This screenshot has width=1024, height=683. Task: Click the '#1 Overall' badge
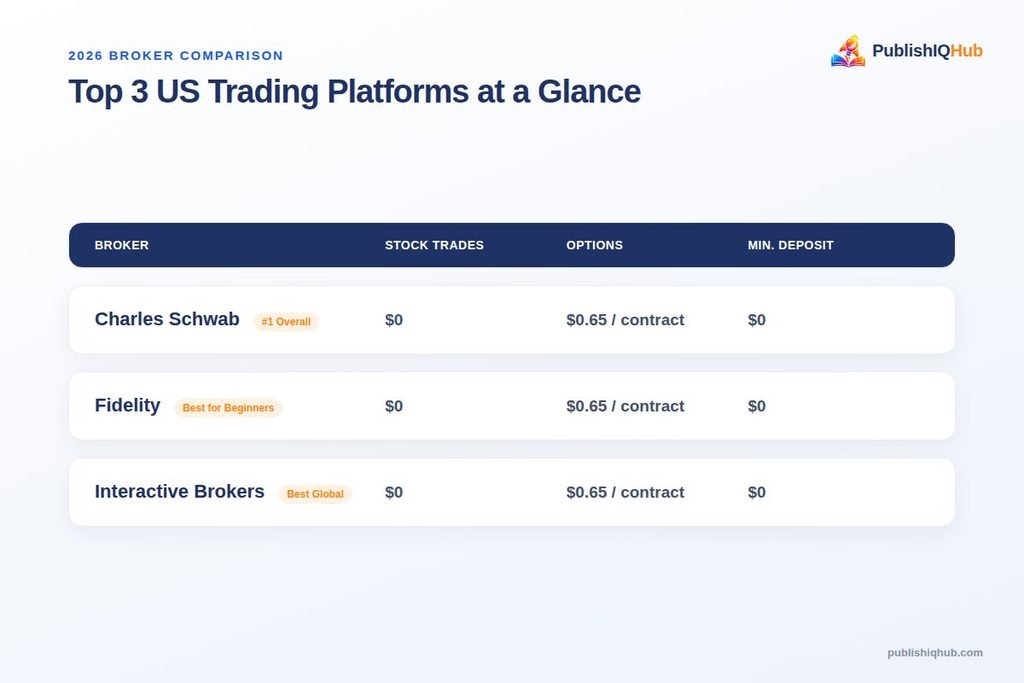pos(286,322)
